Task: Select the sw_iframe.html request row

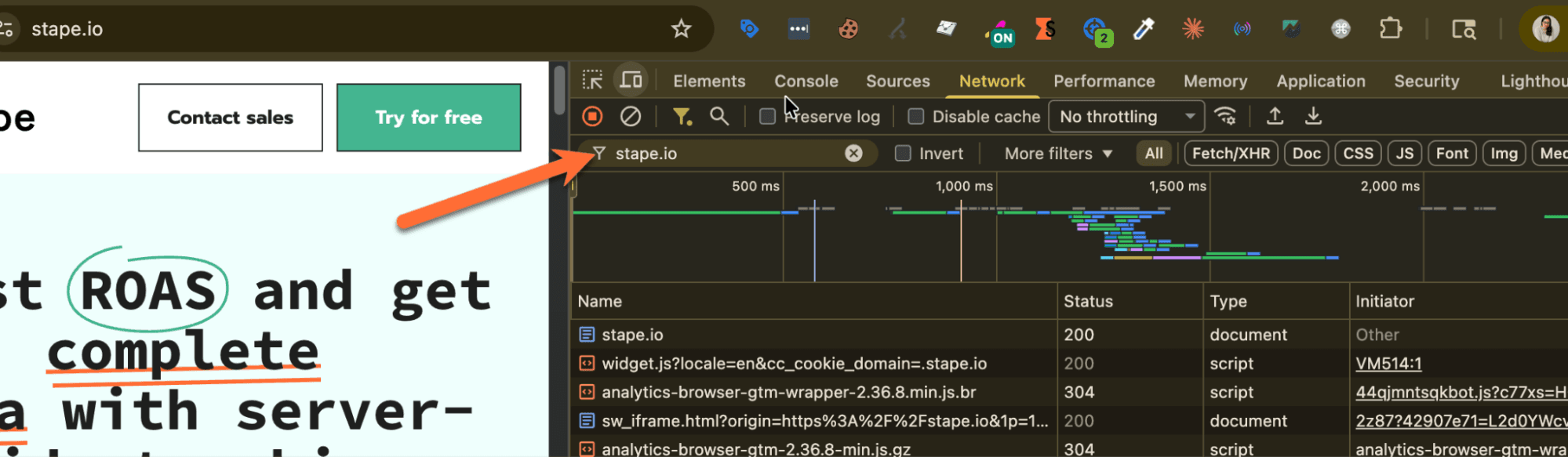Action: click(x=1070, y=421)
